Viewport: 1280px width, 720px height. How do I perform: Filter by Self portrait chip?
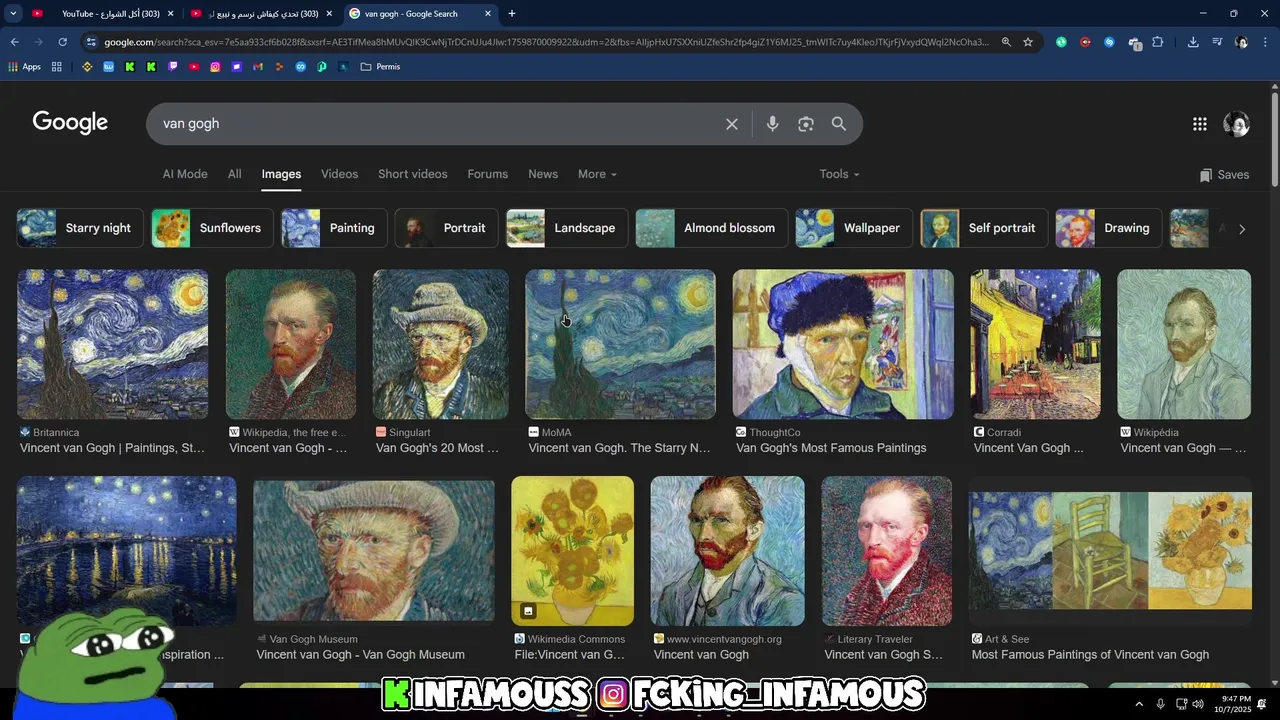click(984, 228)
